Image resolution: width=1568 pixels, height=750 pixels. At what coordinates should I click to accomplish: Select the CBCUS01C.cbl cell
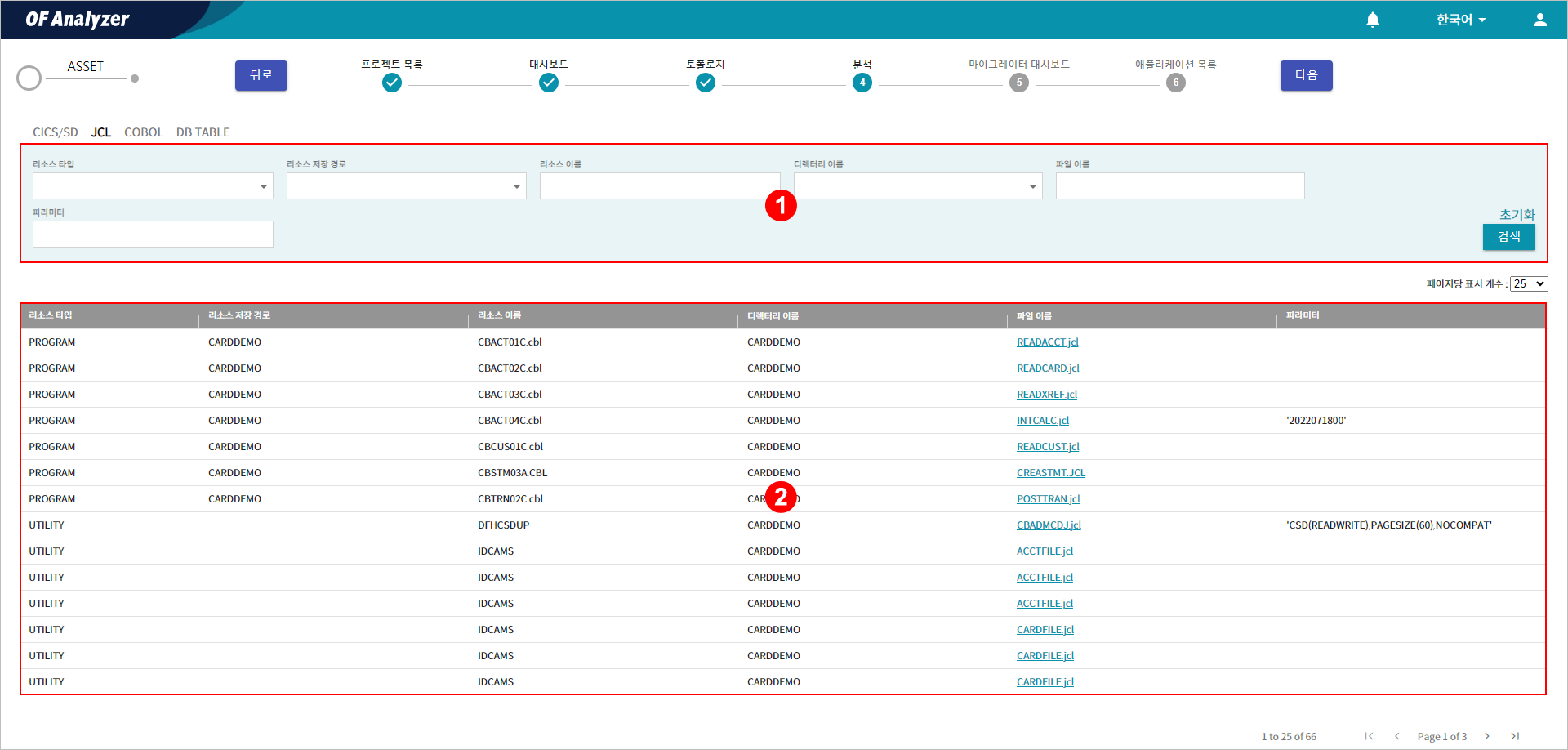tap(510, 447)
